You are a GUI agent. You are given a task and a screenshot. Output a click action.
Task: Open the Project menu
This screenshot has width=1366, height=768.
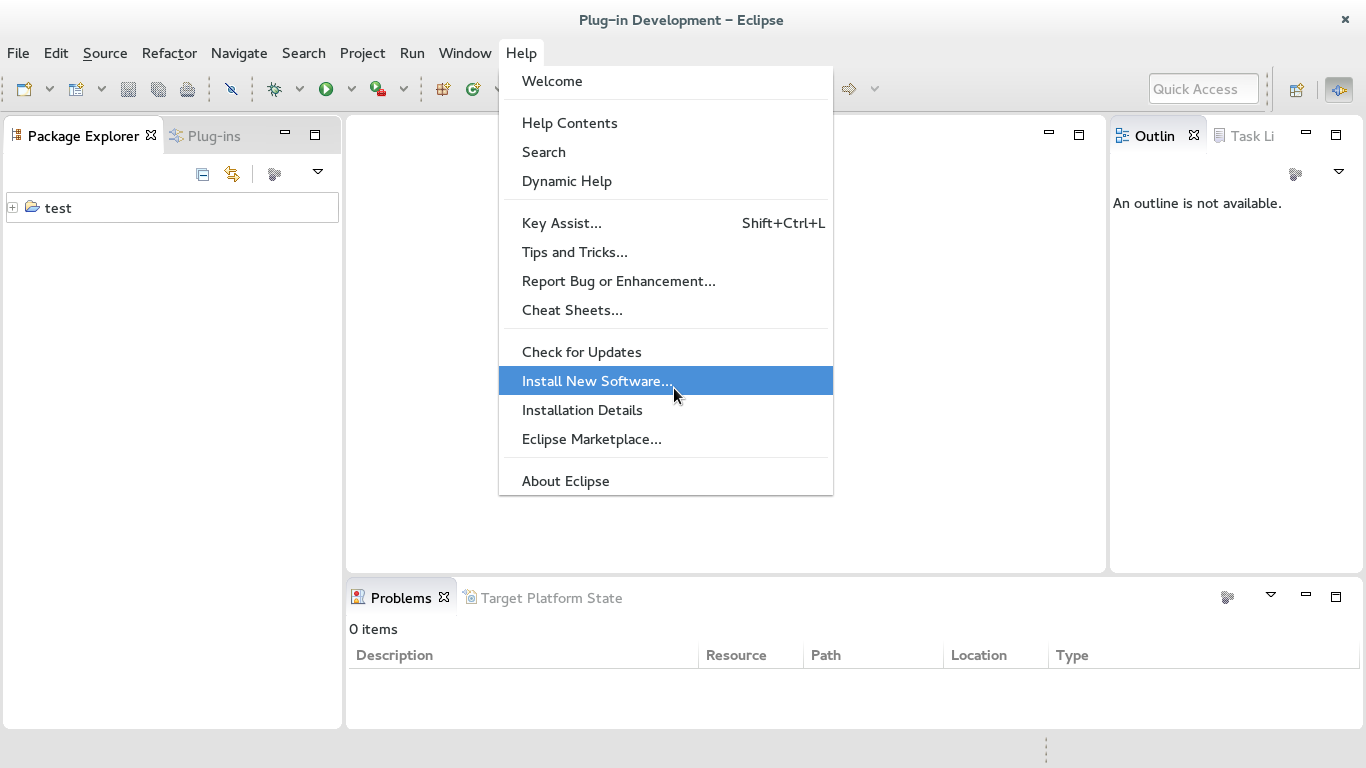(362, 53)
